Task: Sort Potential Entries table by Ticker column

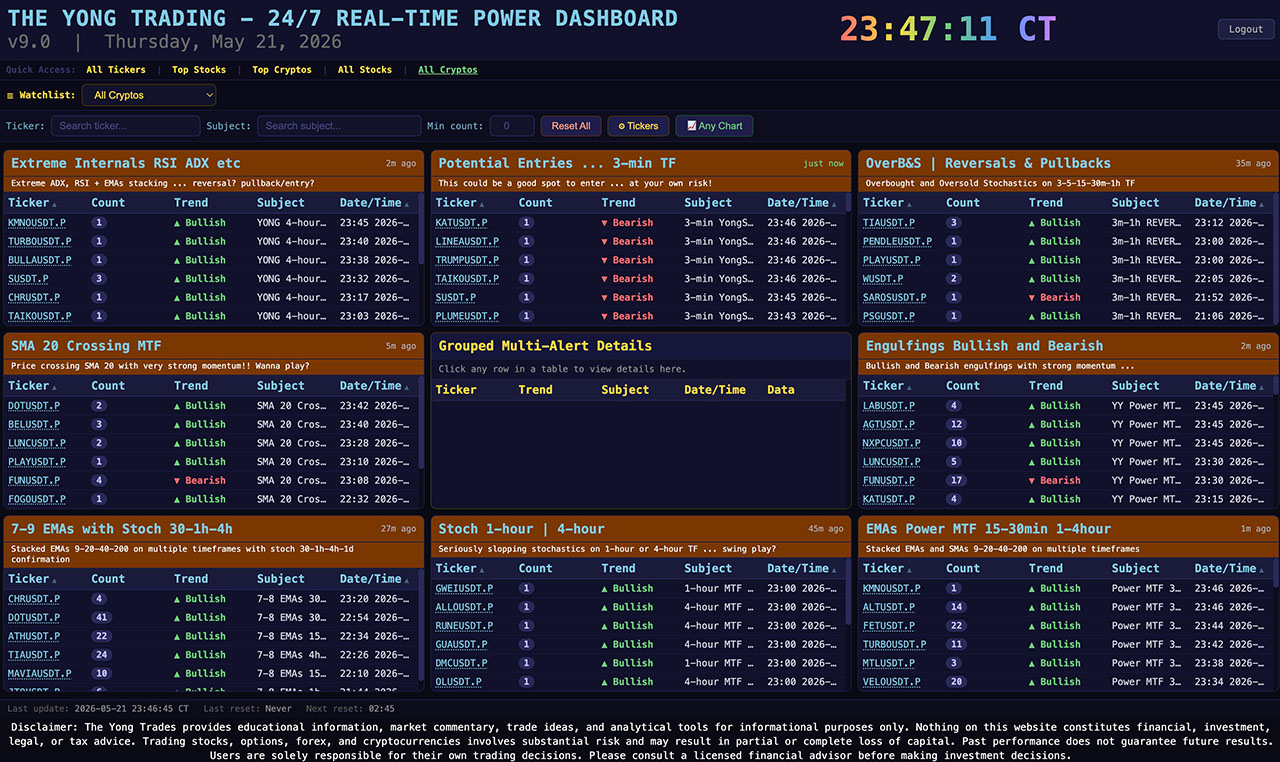Action: pos(460,202)
